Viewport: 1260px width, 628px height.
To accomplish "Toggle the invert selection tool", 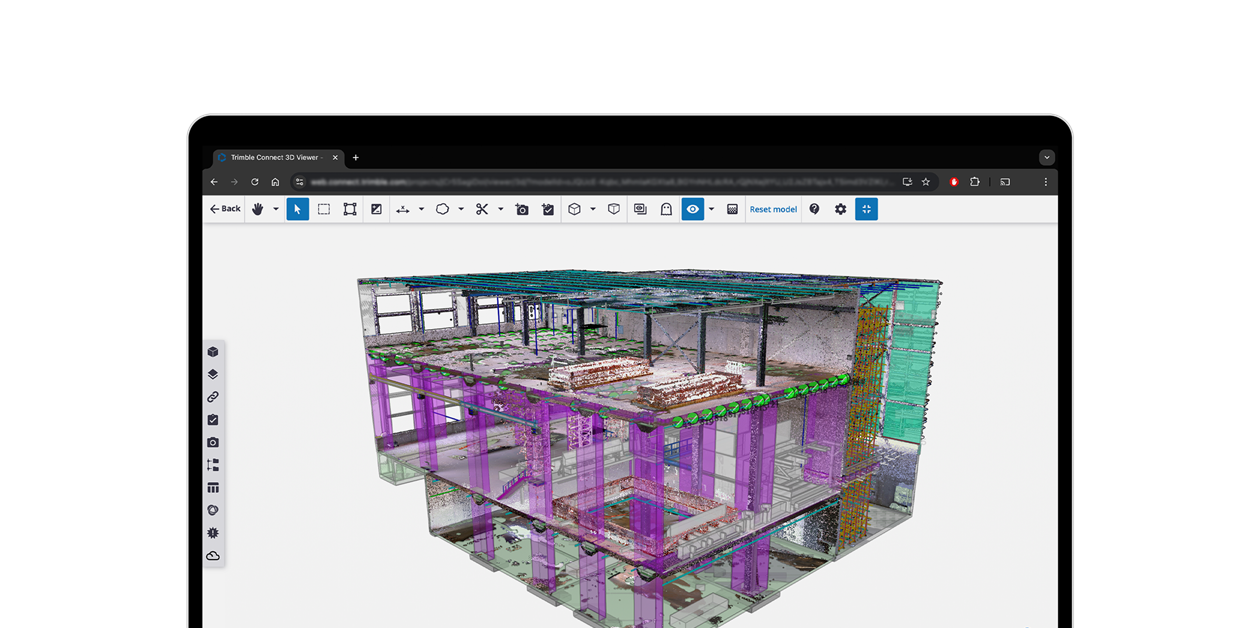I will tap(375, 209).
